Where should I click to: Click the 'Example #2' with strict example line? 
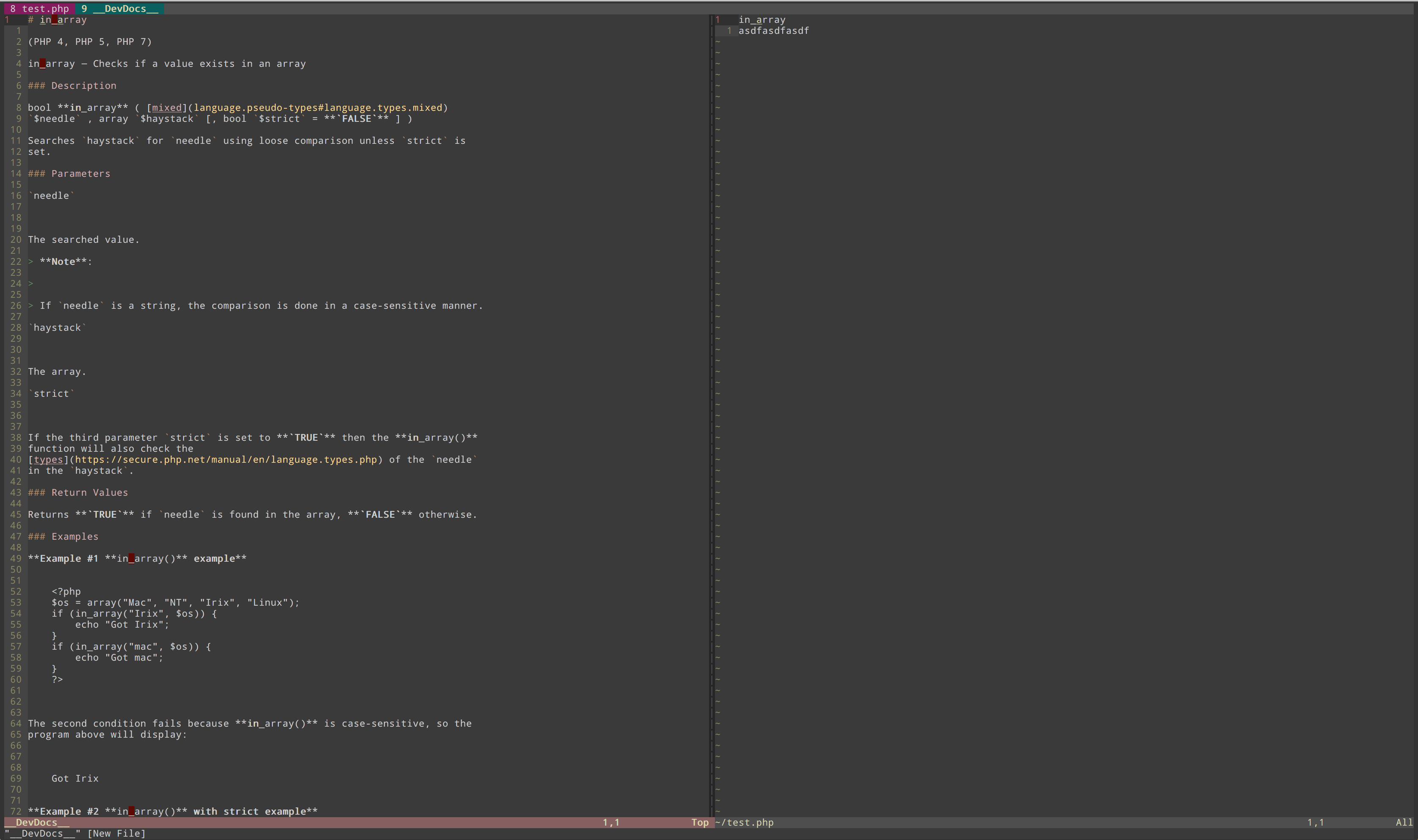click(x=173, y=811)
